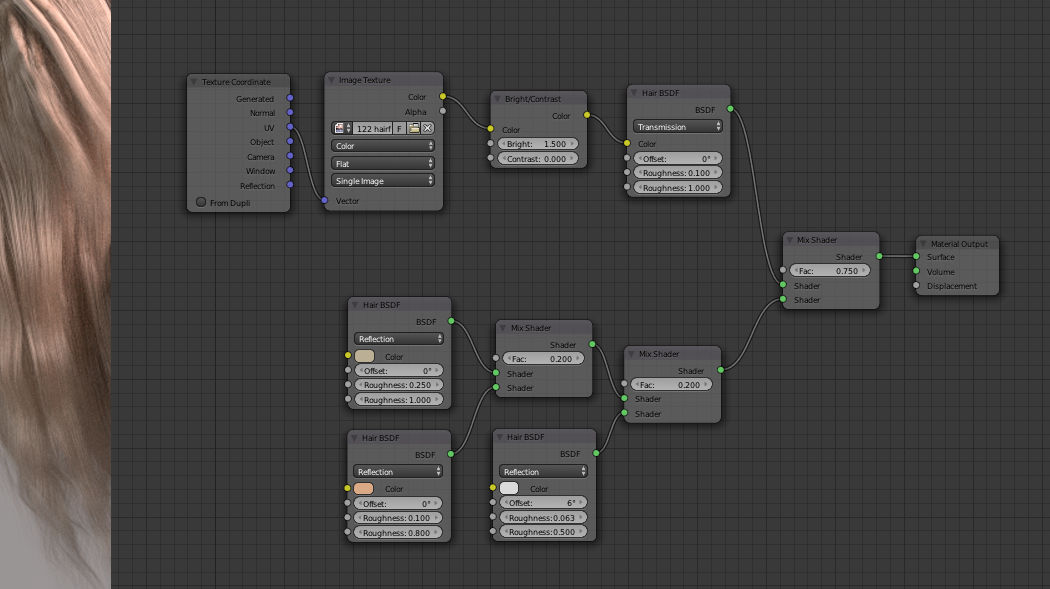The width and height of the screenshot is (1050, 589).
Task: Click the Fac: 0.750 slider
Action: click(x=830, y=270)
